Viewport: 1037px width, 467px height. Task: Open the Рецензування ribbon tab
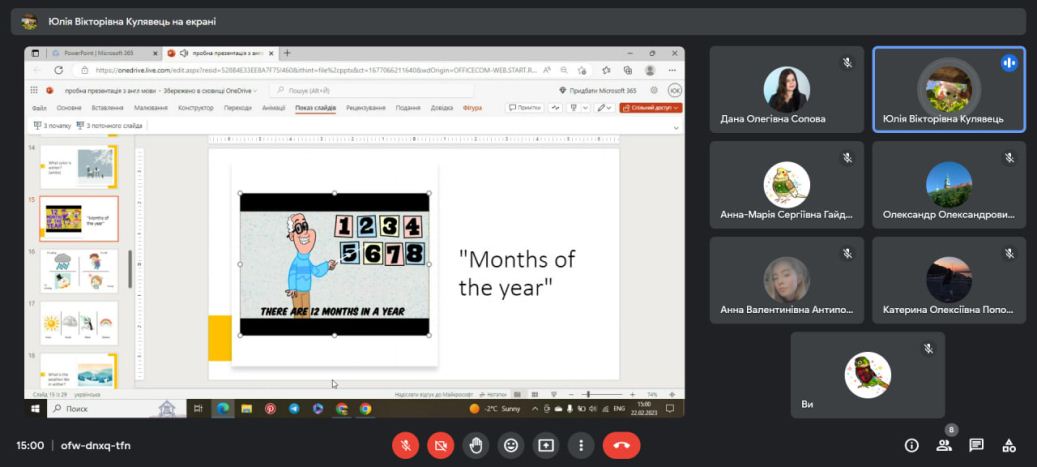[x=366, y=108]
